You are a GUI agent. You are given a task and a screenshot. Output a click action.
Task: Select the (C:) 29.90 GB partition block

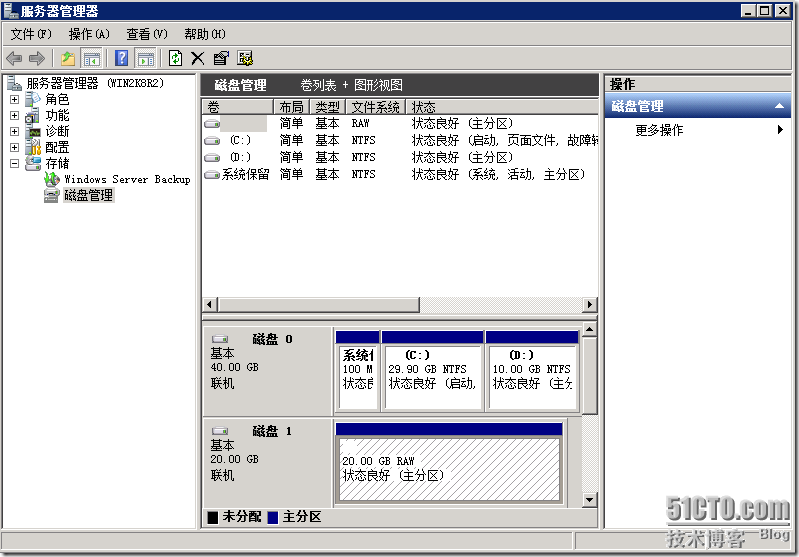coord(433,371)
